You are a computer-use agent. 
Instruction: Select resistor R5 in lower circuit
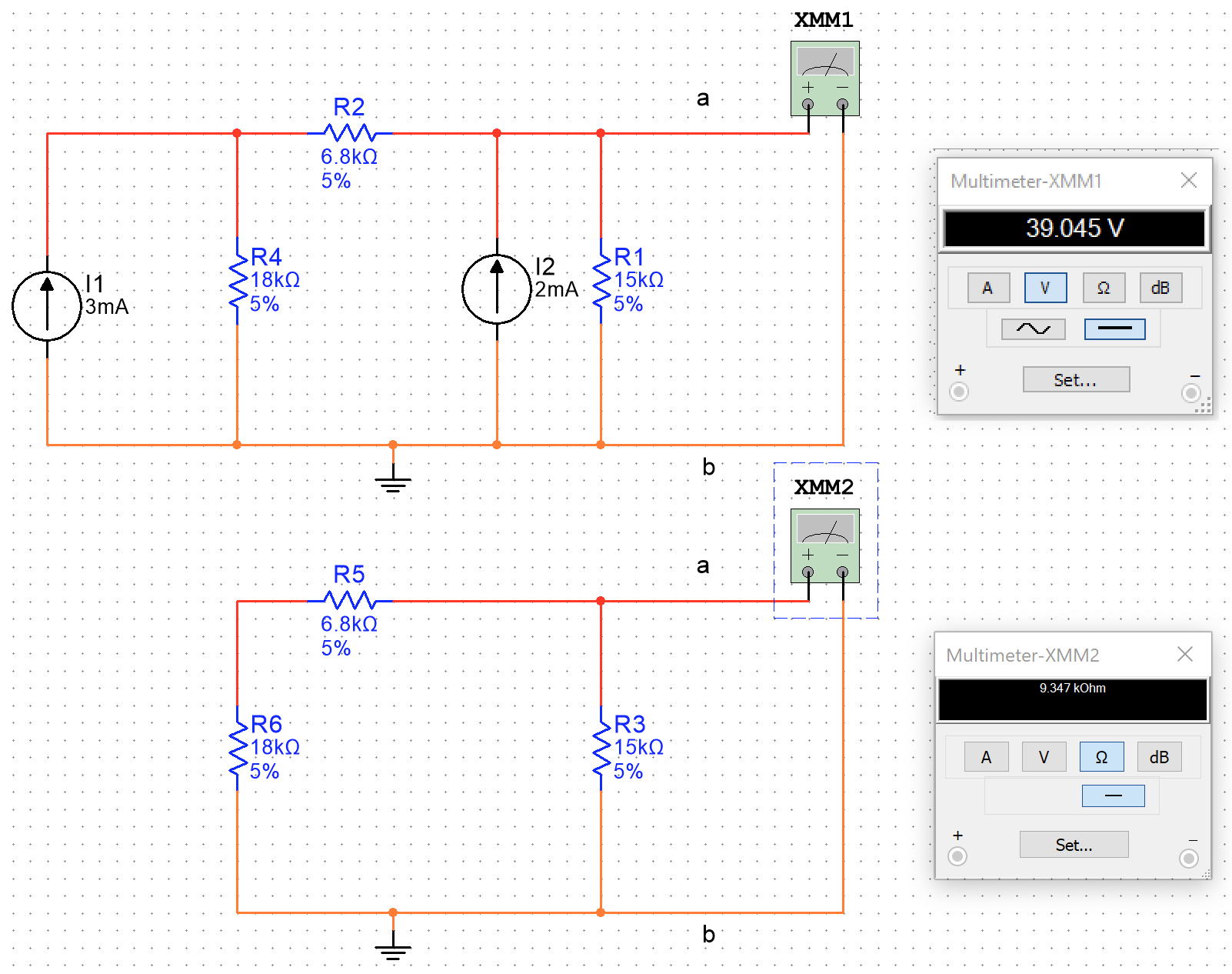point(349,600)
